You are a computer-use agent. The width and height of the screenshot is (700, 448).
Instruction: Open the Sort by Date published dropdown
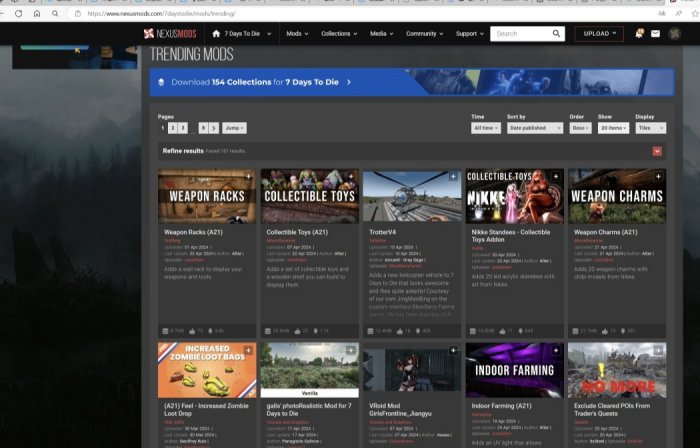pos(534,128)
